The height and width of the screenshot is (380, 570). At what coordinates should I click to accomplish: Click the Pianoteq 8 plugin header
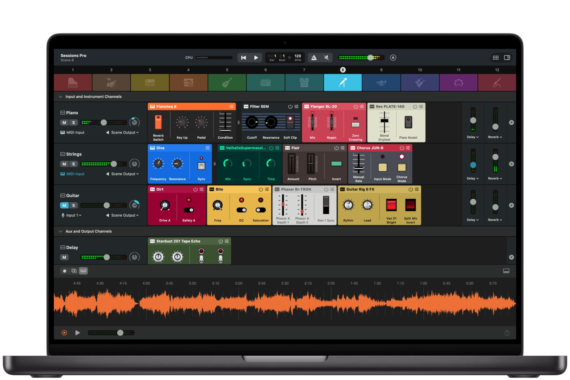[x=192, y=107]
